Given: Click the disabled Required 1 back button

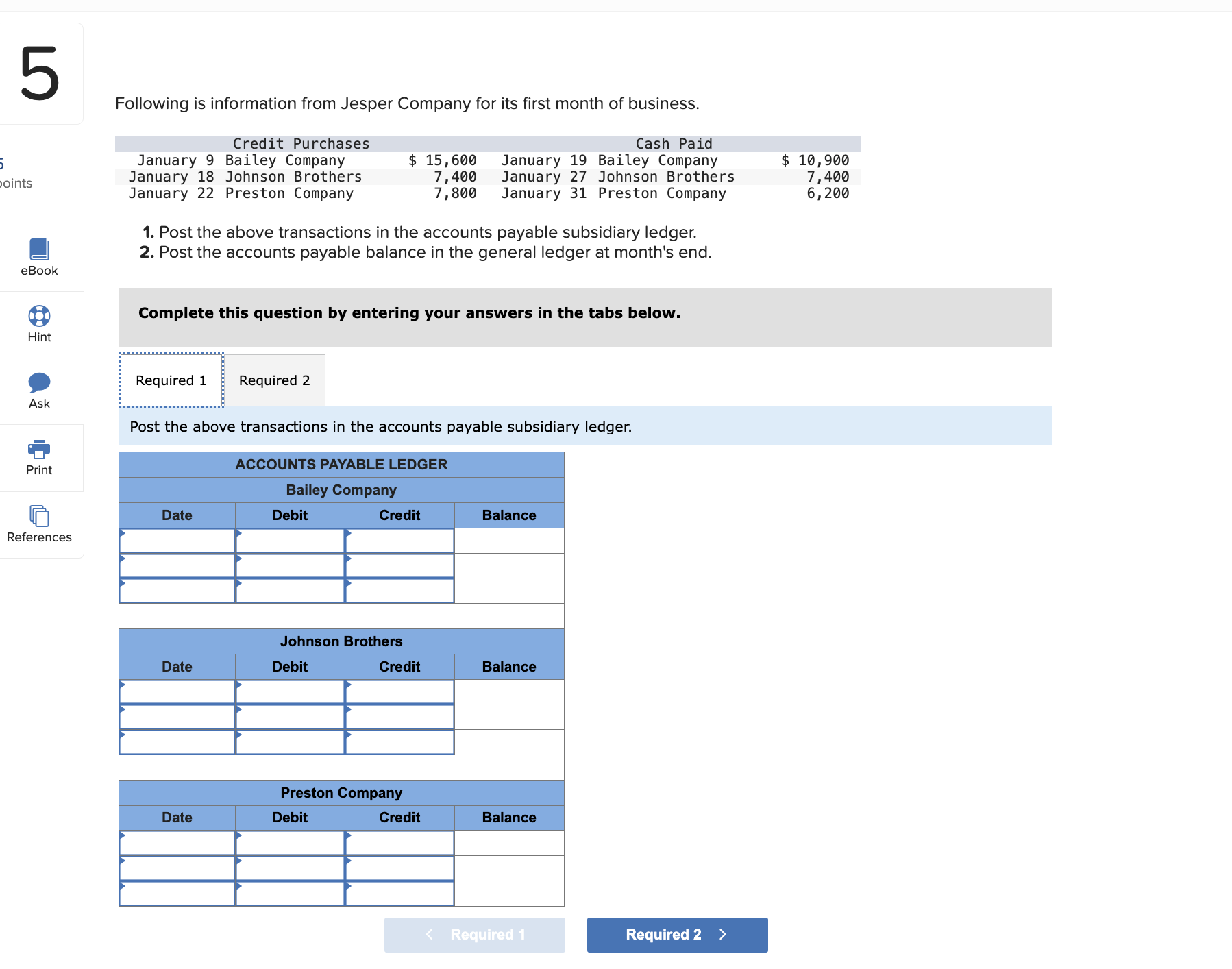Looking at the screenshot, I should (x=474, y=934).
